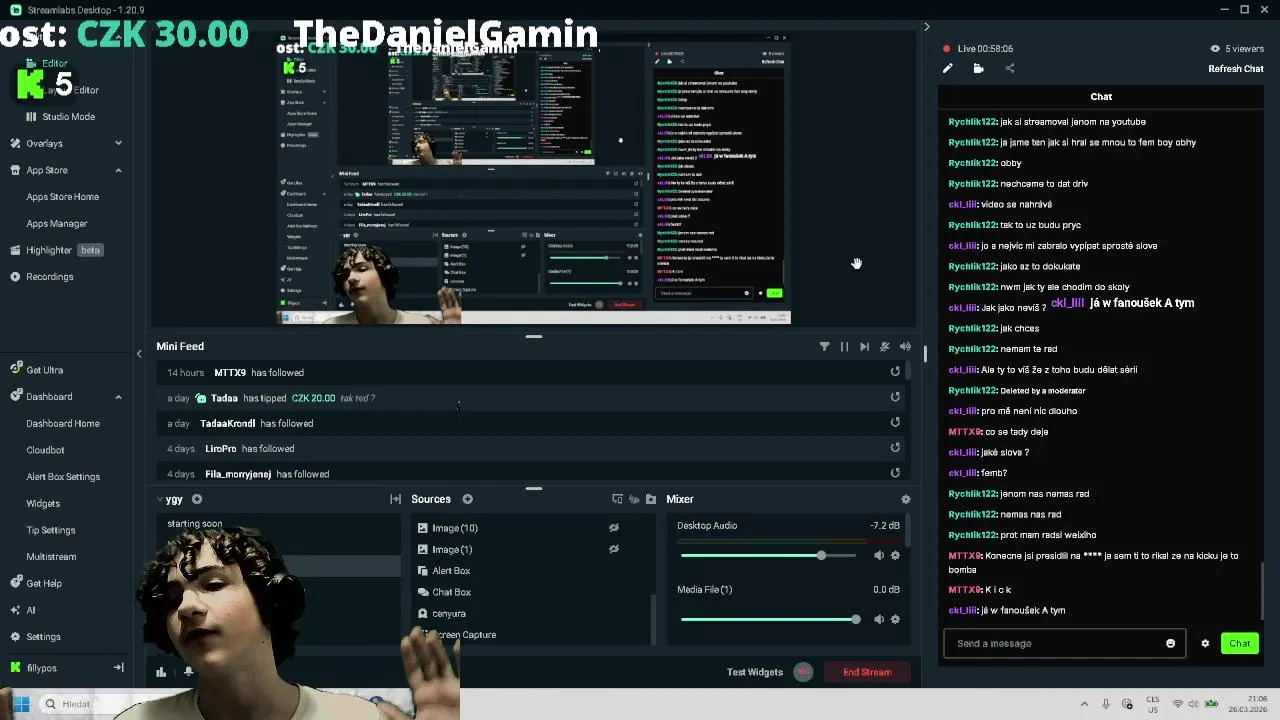Viewport: 1280px width, 720px height.
Task: Toggle the REC recording button
Action: (x=803, y=672)
